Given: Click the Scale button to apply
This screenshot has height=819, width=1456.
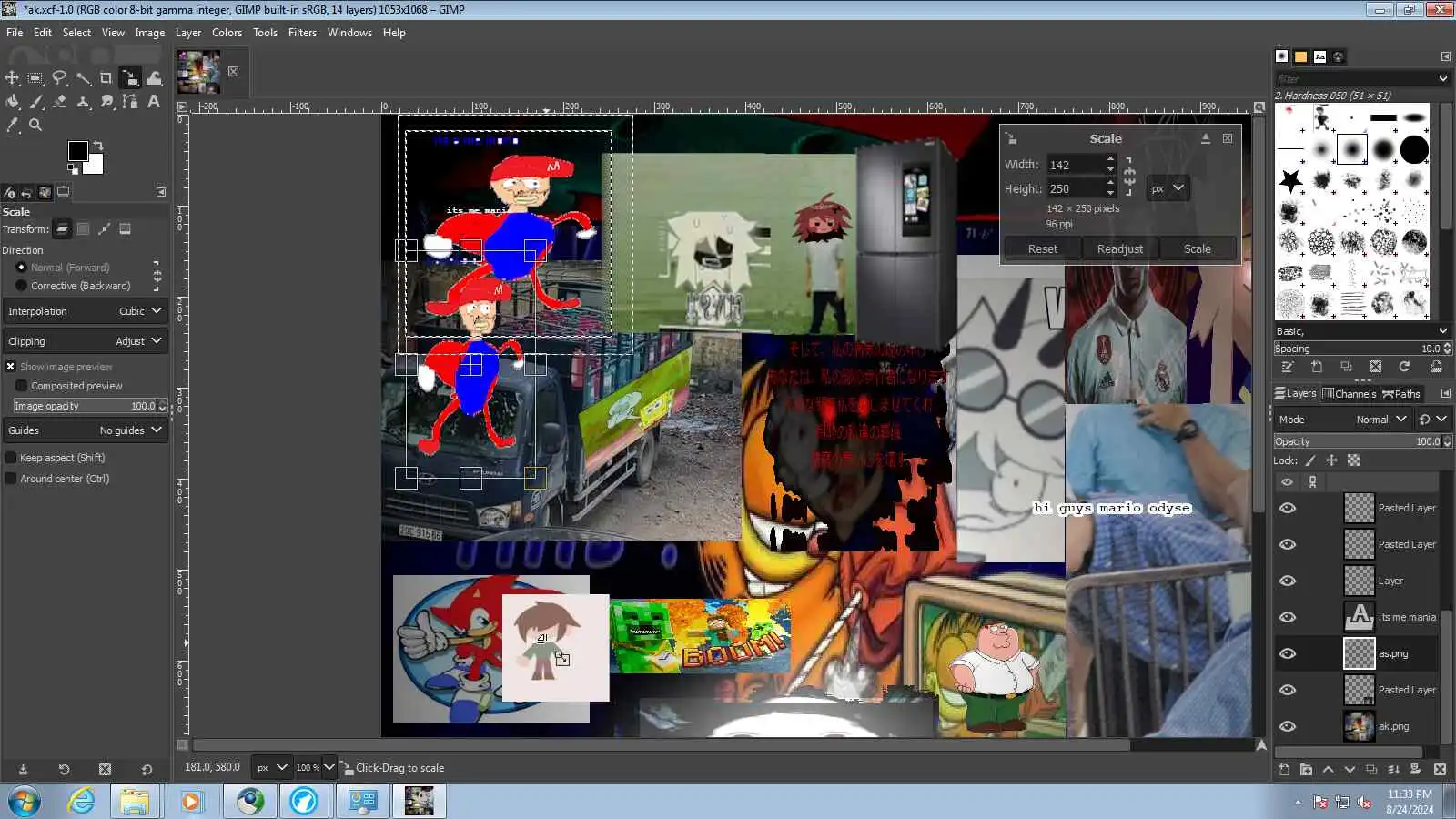Looking at the screenshot, I should [x=1198, y=249].
